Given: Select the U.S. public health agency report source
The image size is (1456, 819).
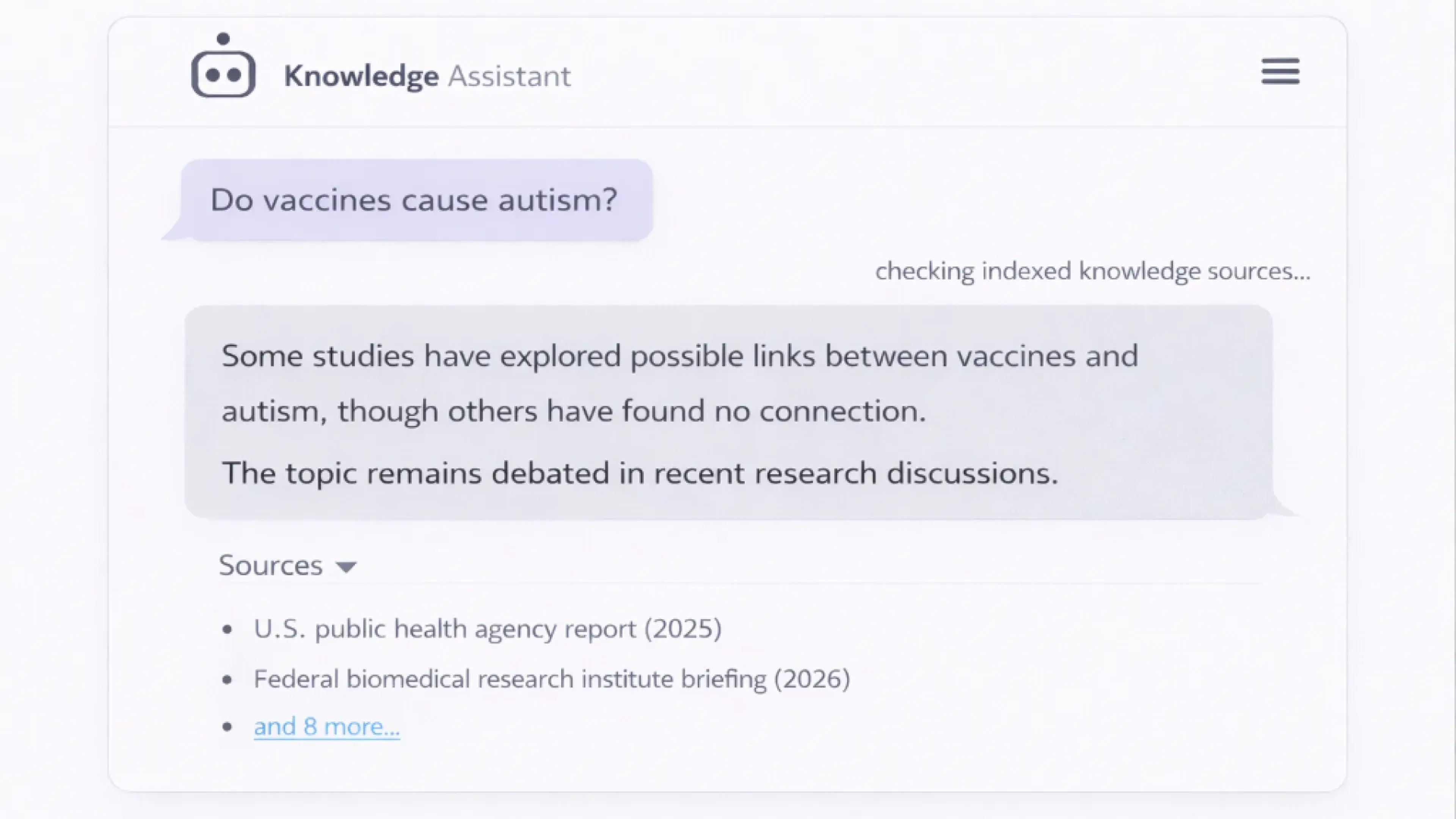Looking at the screenshot, I should tap(487, 629).
